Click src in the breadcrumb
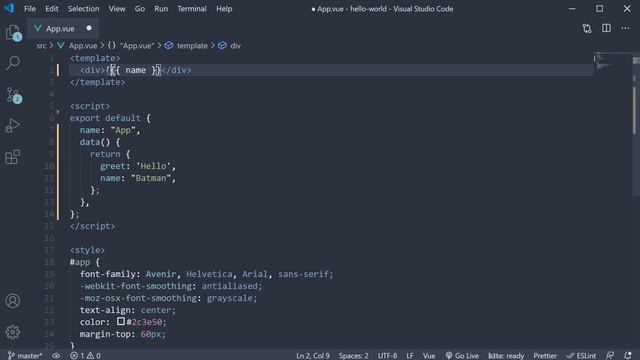Screen dimensions: 640x360 [41, 46]
